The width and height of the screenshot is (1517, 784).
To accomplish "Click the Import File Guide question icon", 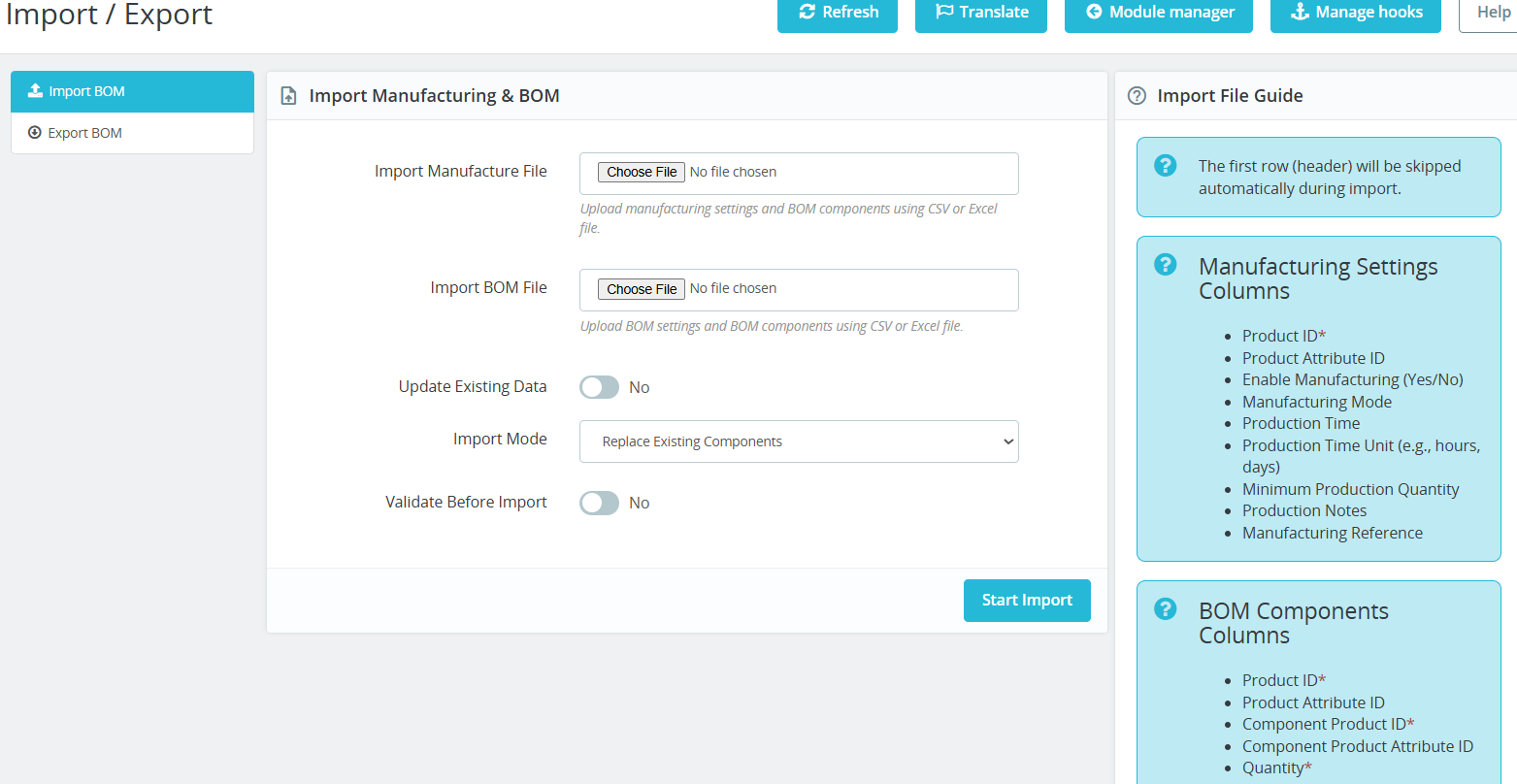I will click(1137, 96).
